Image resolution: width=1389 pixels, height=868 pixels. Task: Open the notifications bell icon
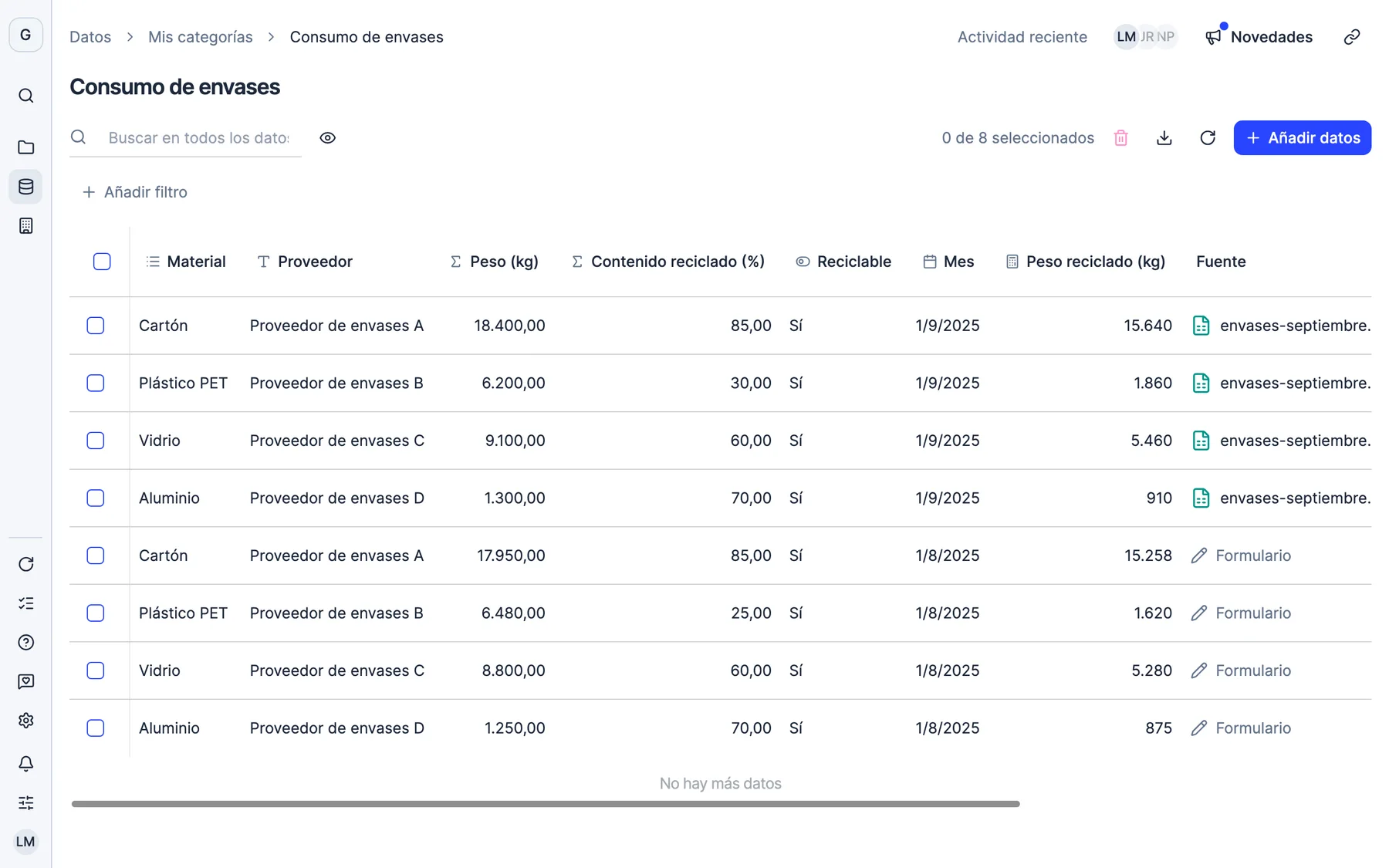25,763
